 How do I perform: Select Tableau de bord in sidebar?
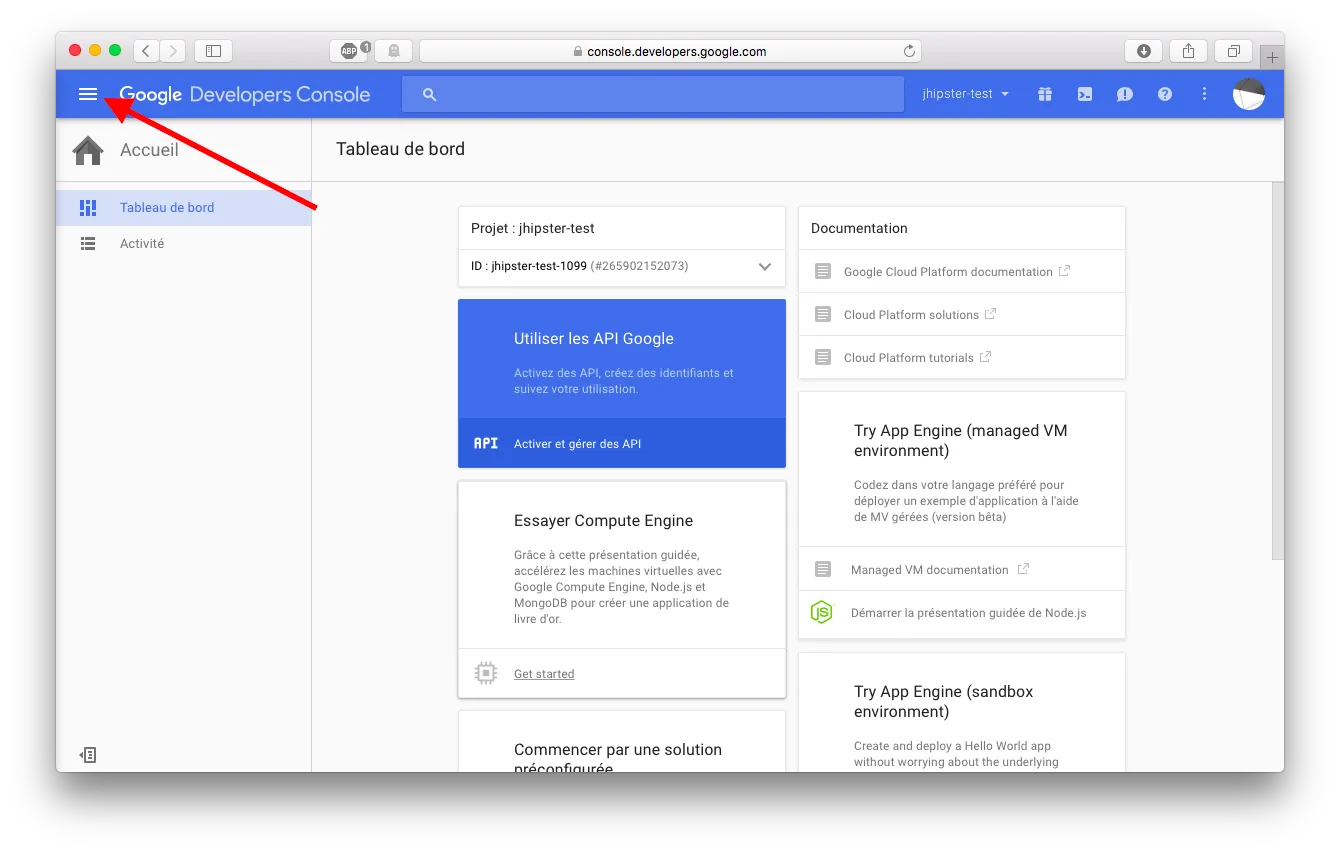click(184, 208)
